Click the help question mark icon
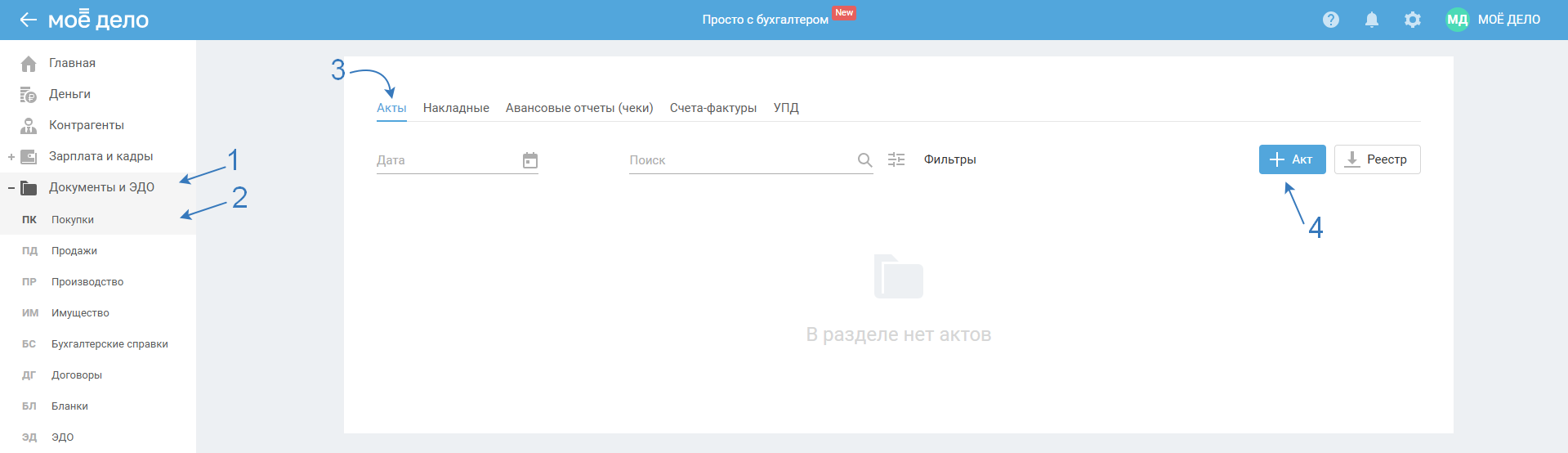The height and width of the screenshot is (453, 1568). coord(1330,20)
